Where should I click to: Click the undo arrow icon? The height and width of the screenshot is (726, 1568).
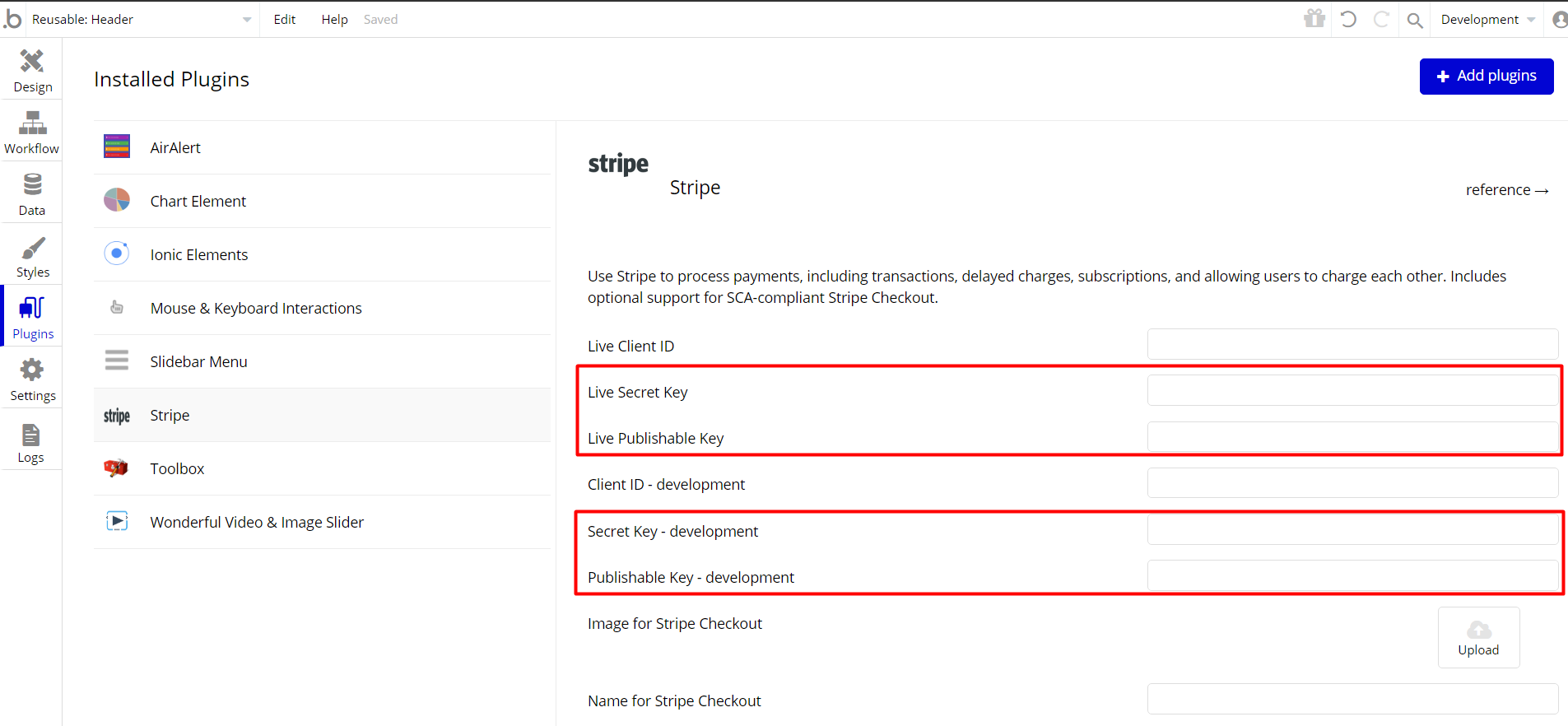(x=1348, y=19)
